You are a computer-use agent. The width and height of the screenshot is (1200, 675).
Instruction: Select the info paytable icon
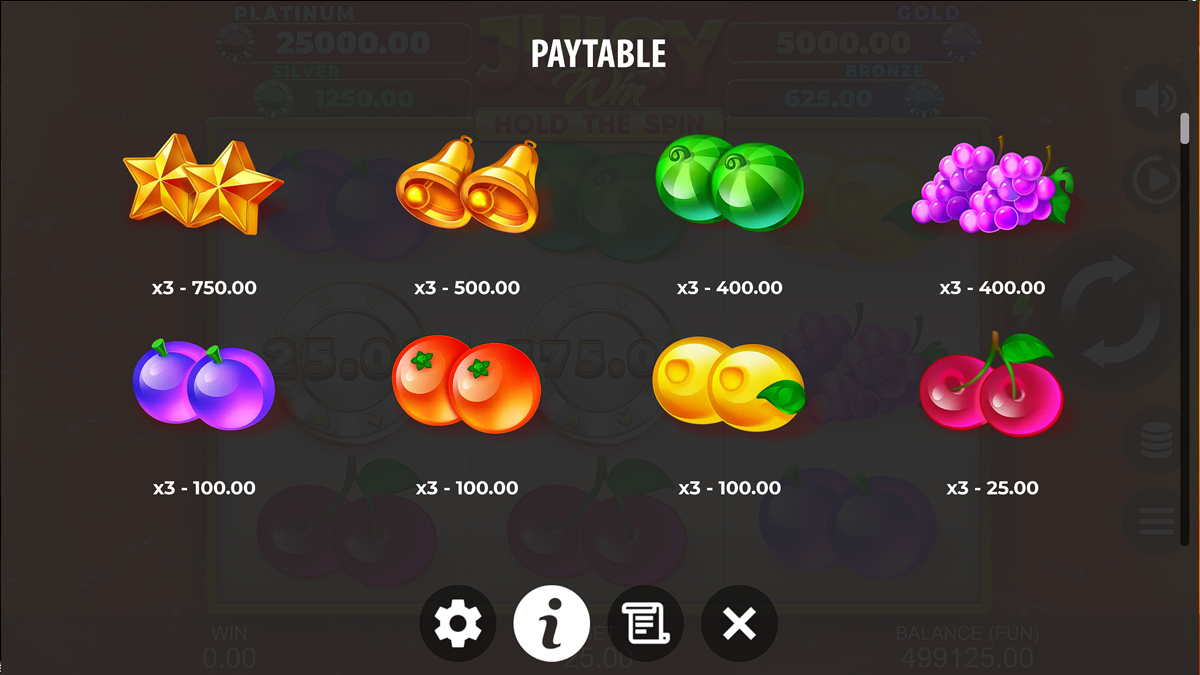[551, 624]
